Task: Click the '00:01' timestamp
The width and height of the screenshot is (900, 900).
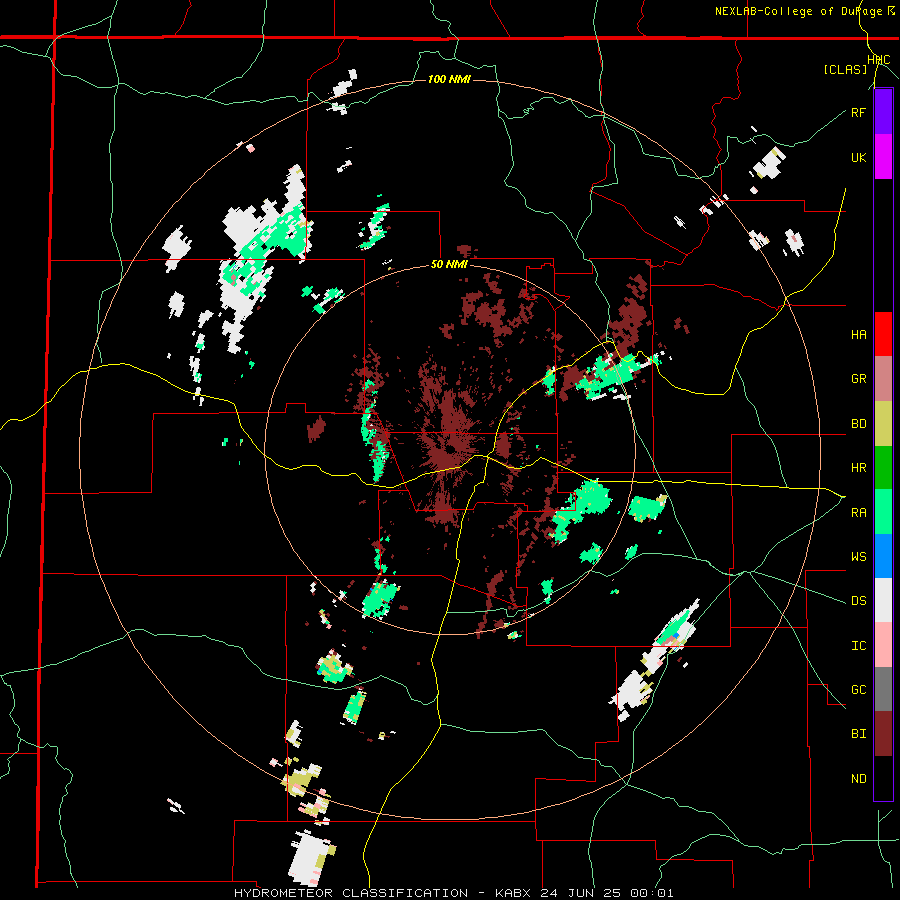Action: tap(651, 893)
